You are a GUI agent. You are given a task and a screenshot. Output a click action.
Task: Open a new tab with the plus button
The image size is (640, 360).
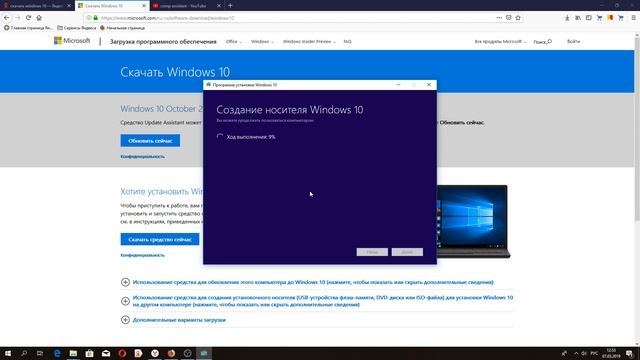point(230,6)
